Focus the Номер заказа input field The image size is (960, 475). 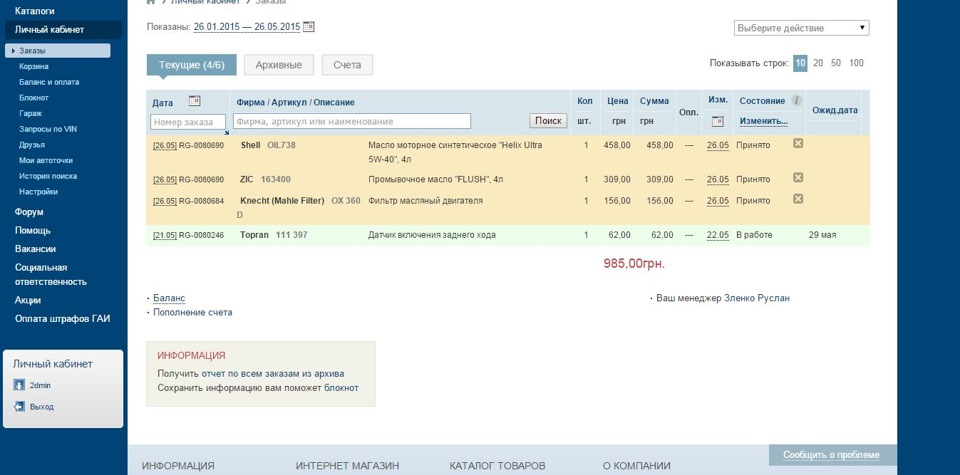coord(188,122)
